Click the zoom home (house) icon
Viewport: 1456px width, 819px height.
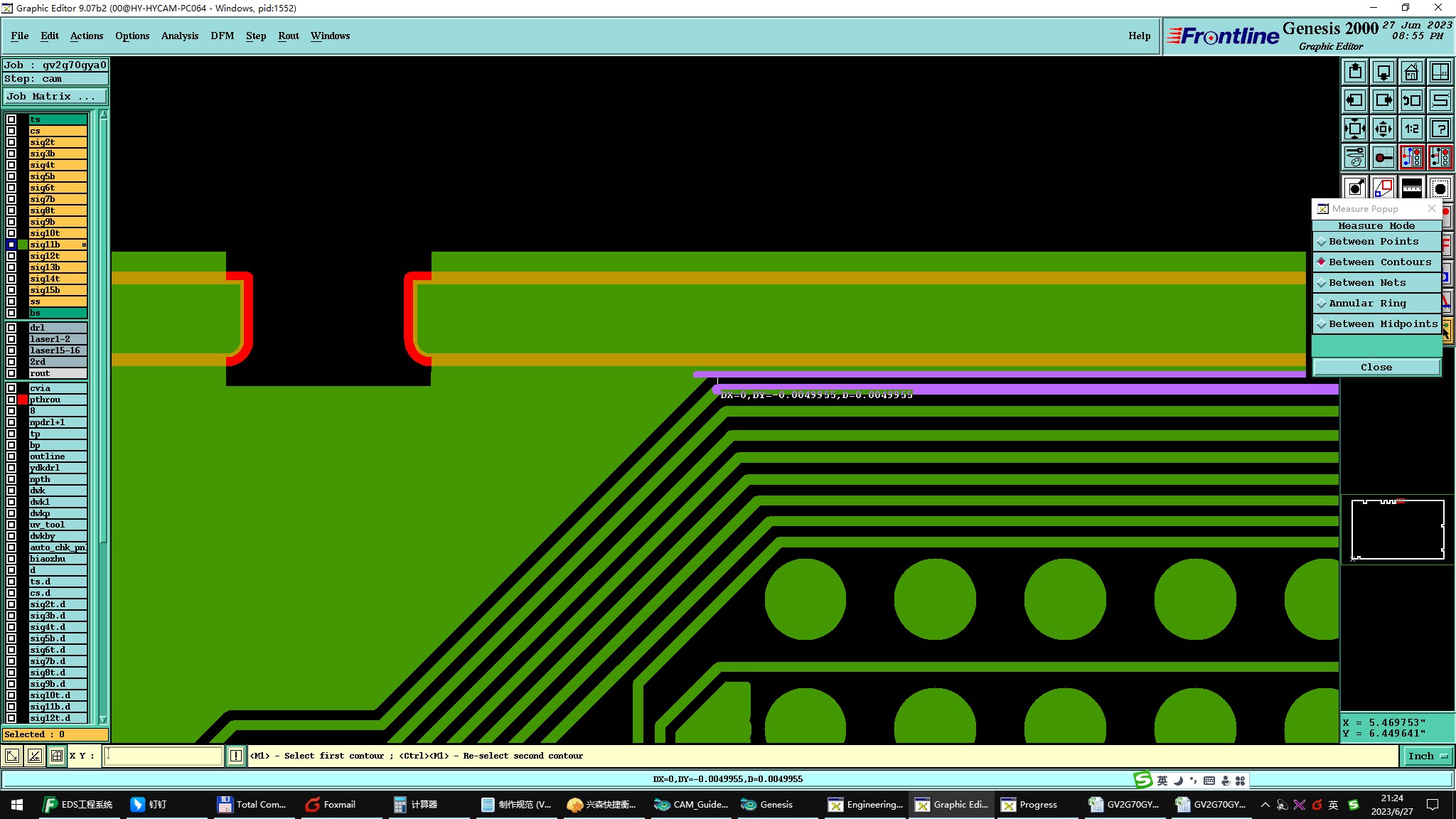pos(1411,73)
